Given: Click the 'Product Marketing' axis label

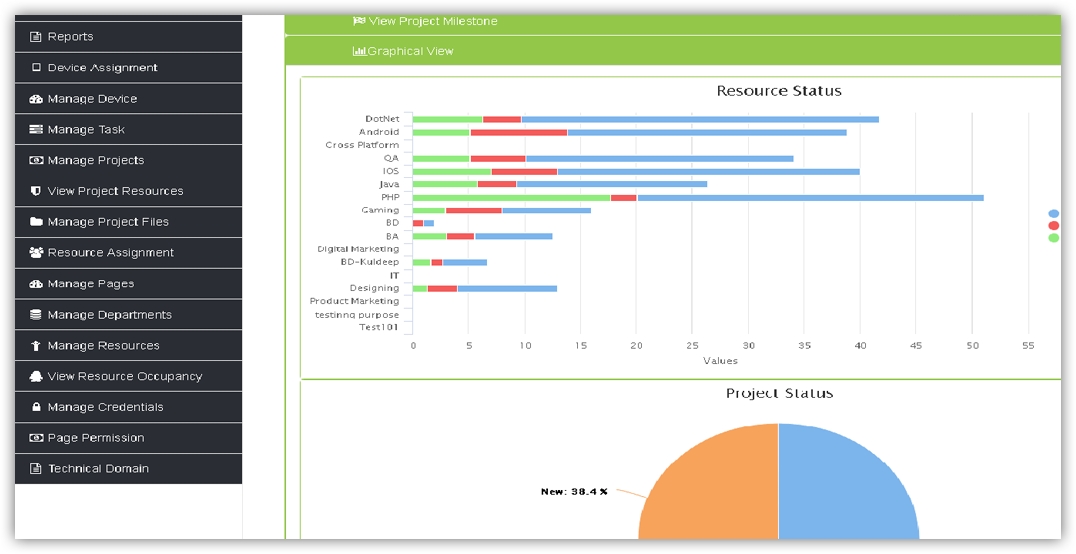Looking at the screenshot, I should [354, 301].
